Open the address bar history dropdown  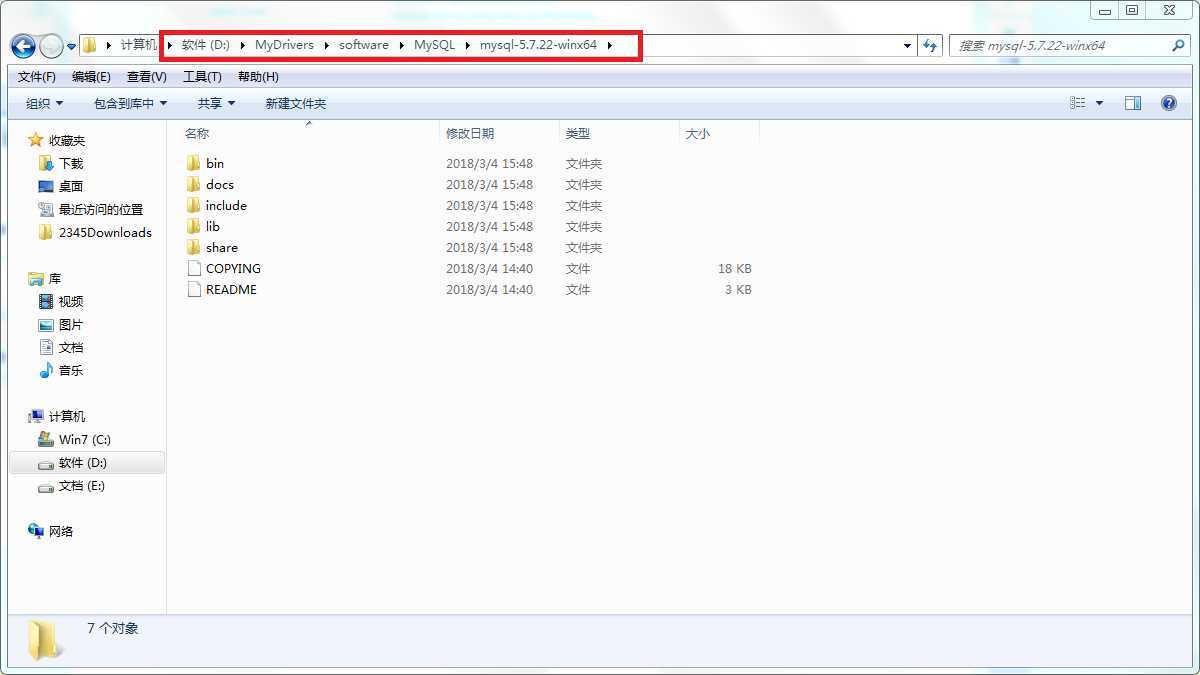pyautogui.click(x=907, y=45)
